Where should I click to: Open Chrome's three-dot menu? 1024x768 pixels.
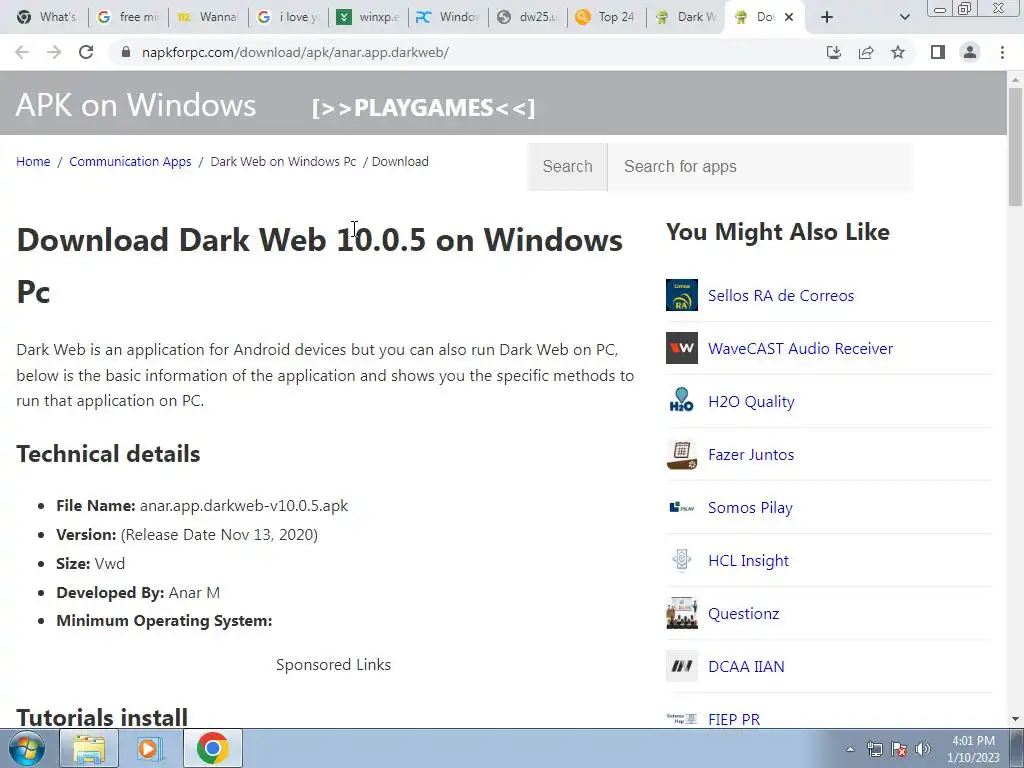point(1002,52)
